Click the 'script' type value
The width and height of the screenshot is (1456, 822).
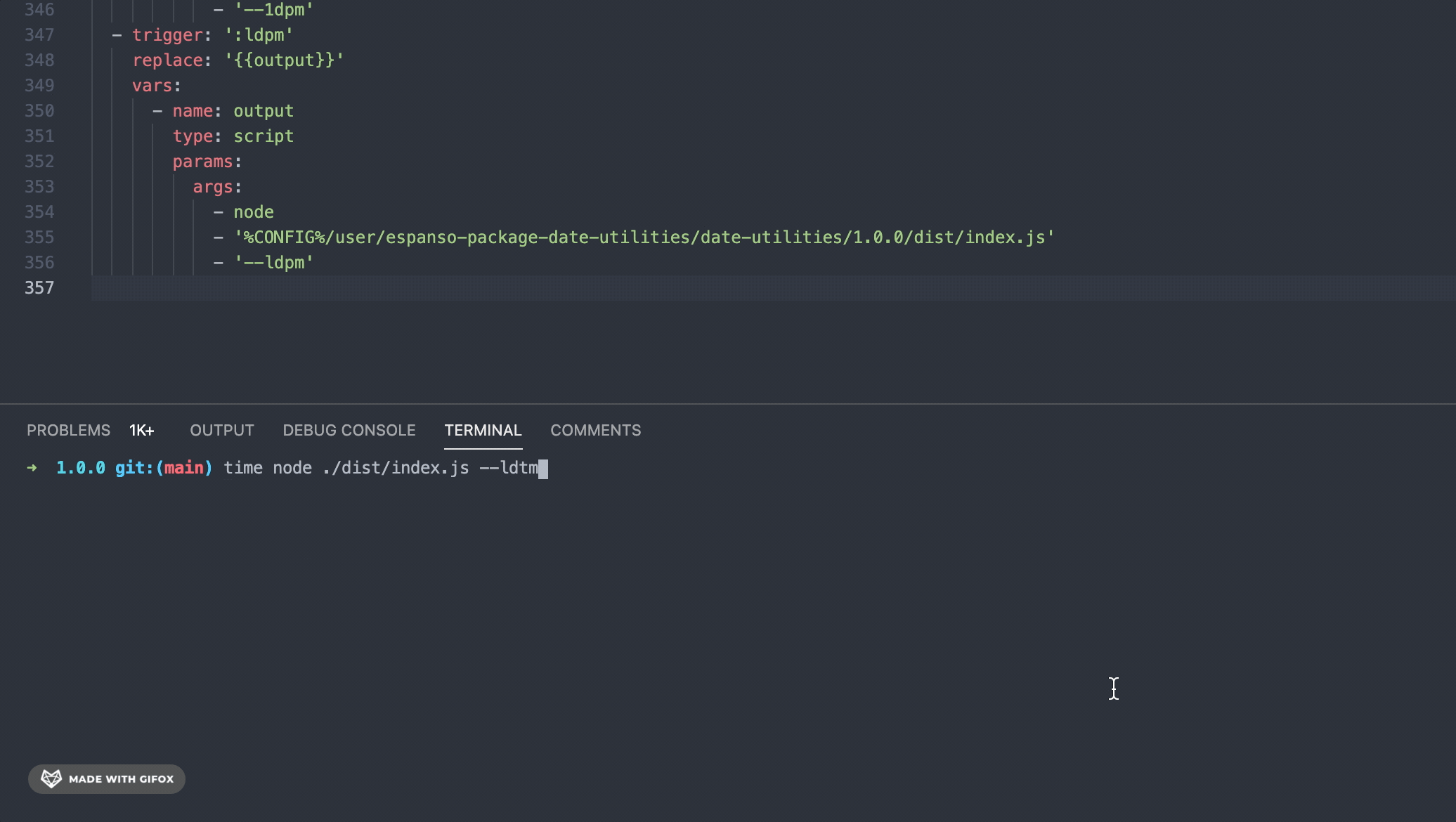click(264, 136)
